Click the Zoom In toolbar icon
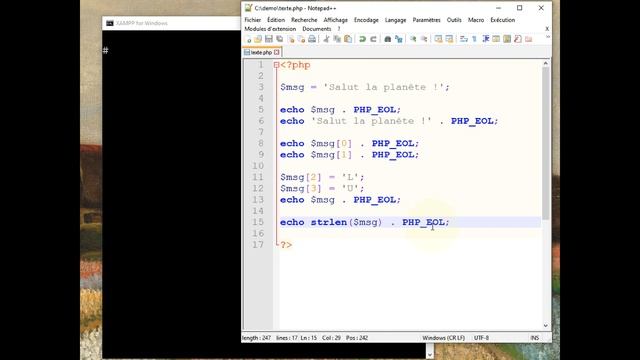 [x=413, y=39]
